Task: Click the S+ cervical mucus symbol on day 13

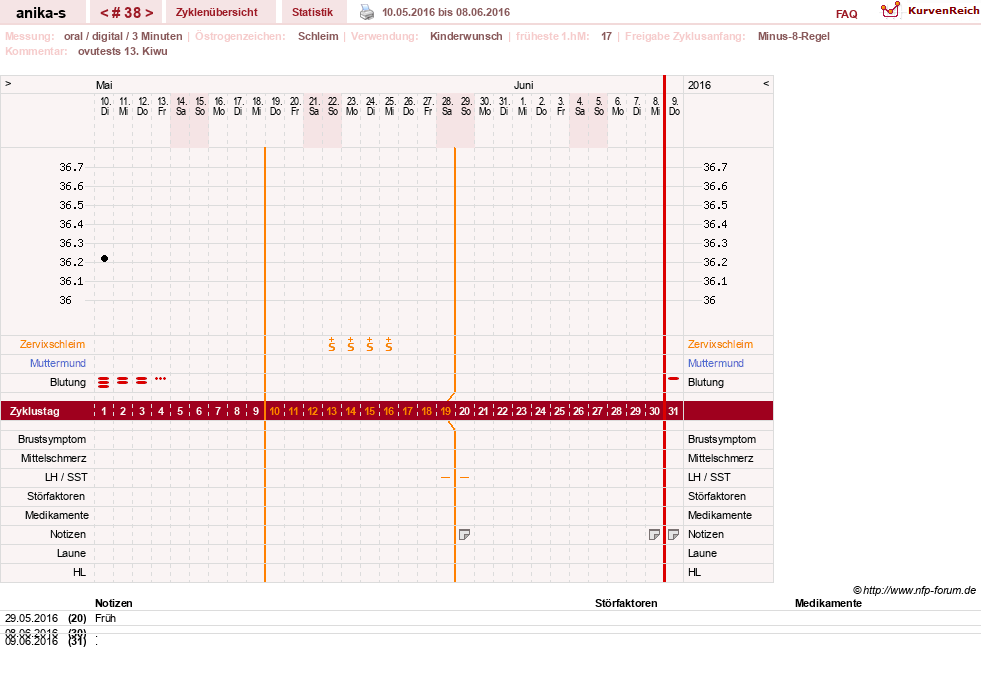Action: (332, 344)
